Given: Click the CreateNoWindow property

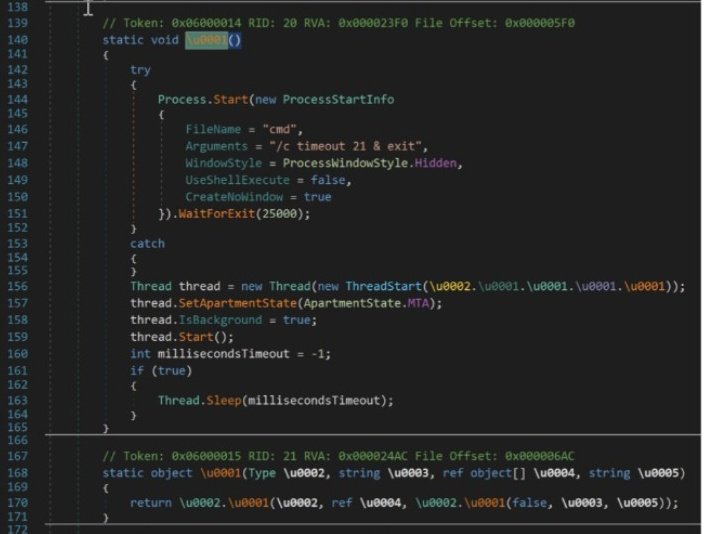Looking at the screenshot, I should point(234,197).
